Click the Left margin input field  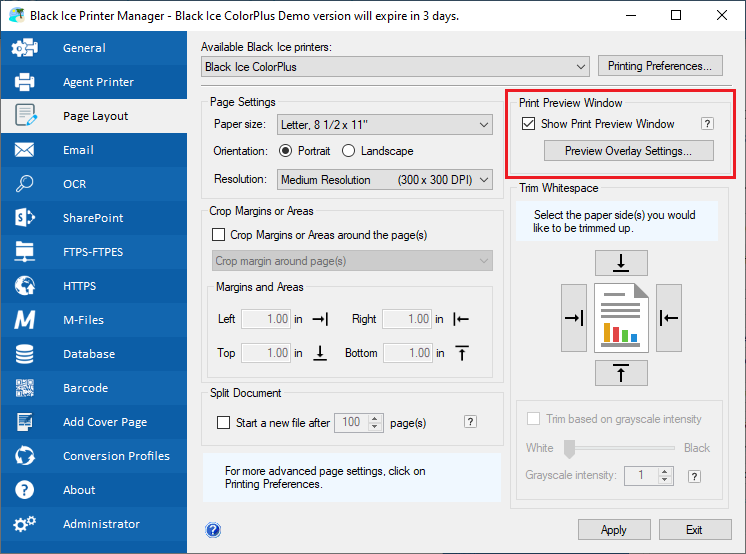[265, 319]
